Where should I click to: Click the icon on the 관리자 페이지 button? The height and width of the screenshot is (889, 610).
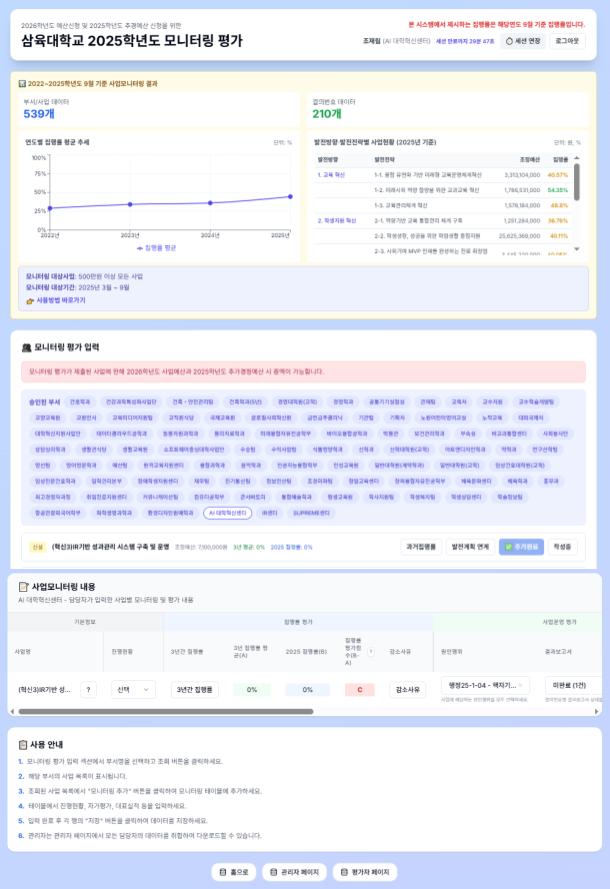pos(273,872)
